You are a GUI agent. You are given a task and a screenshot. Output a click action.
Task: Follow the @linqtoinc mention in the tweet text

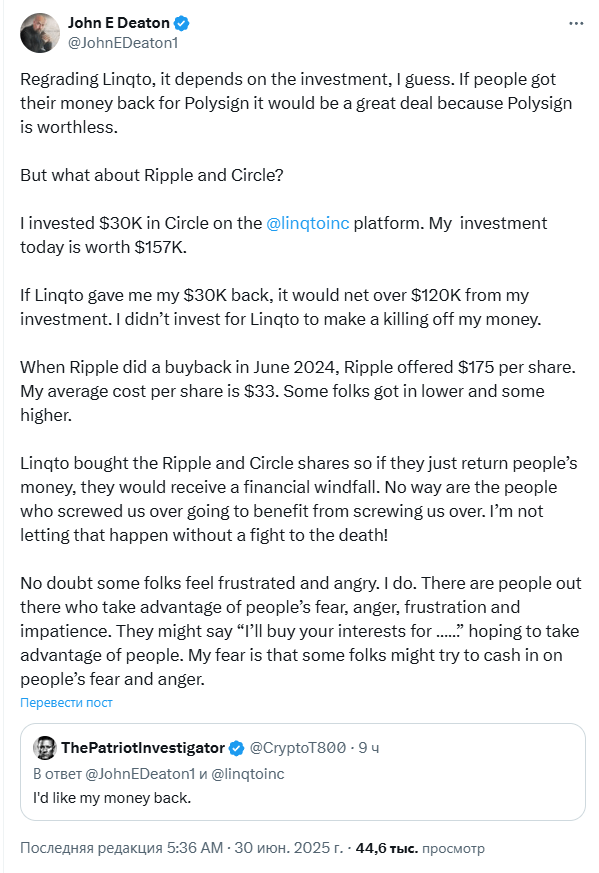(x=308, y=223)
